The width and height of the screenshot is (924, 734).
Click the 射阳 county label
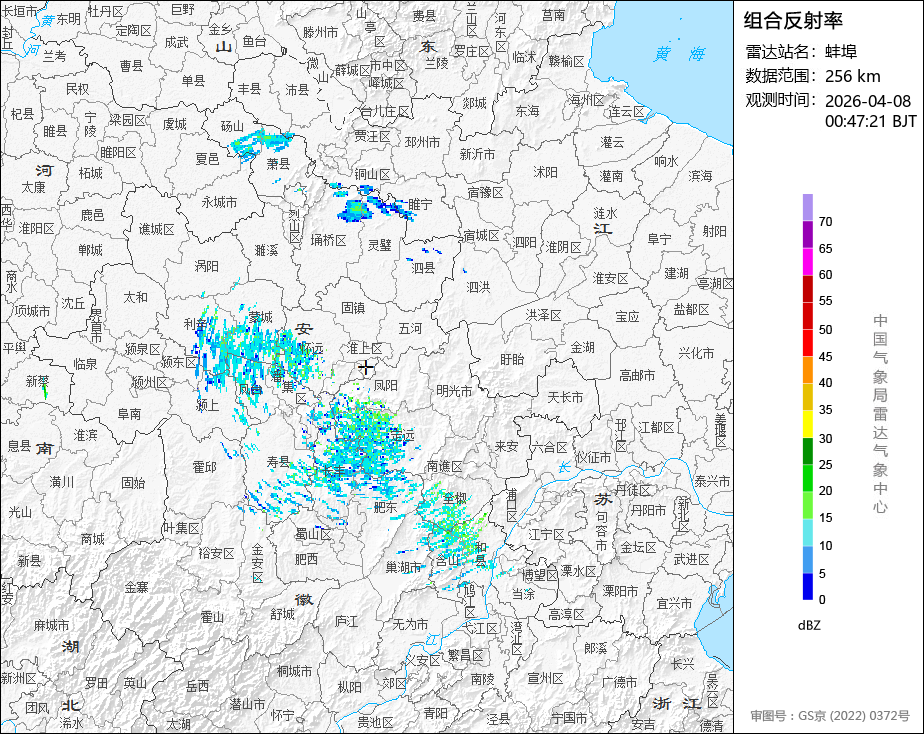click(714, 231)
